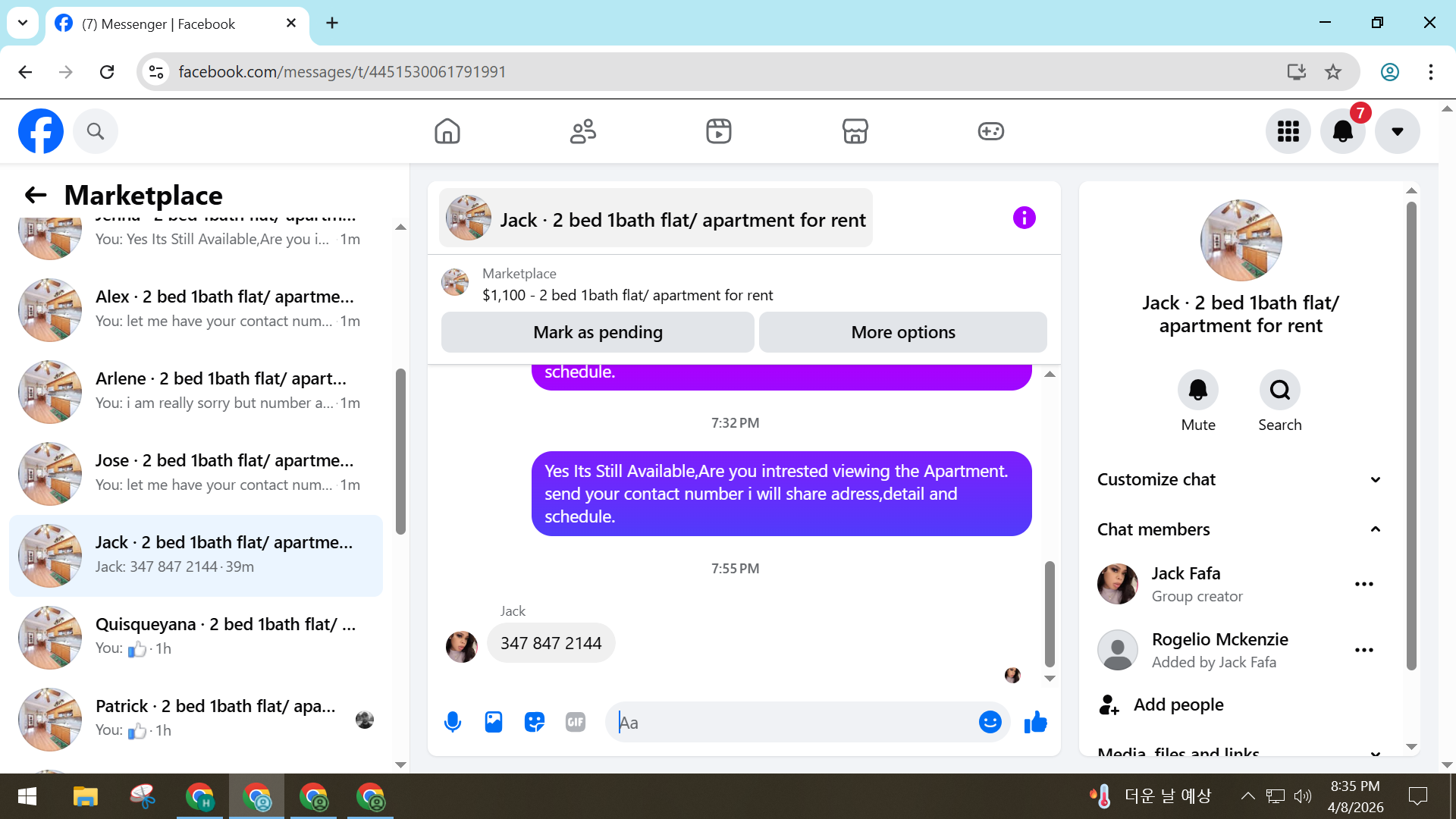Open the sticker picker icon

click(535, 722)
